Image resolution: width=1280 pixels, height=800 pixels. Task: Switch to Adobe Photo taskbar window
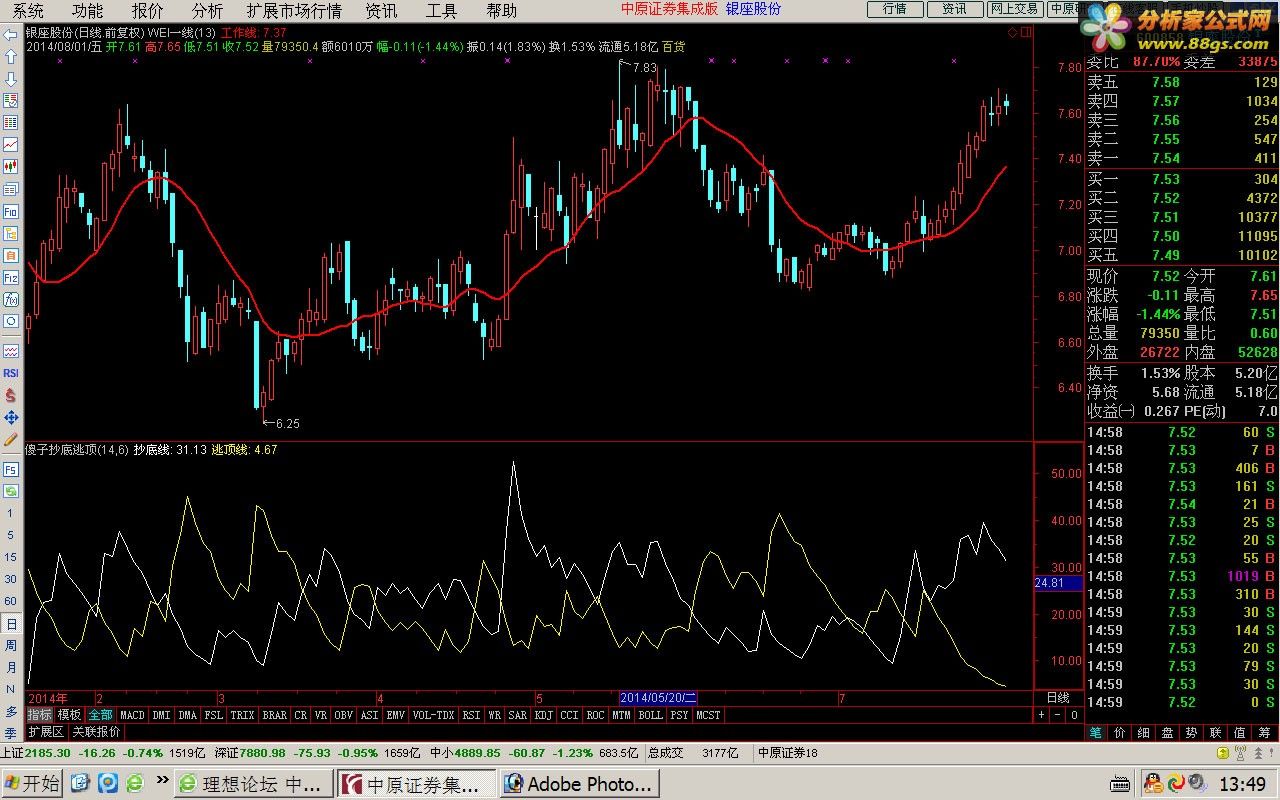[x=577, y=784]
